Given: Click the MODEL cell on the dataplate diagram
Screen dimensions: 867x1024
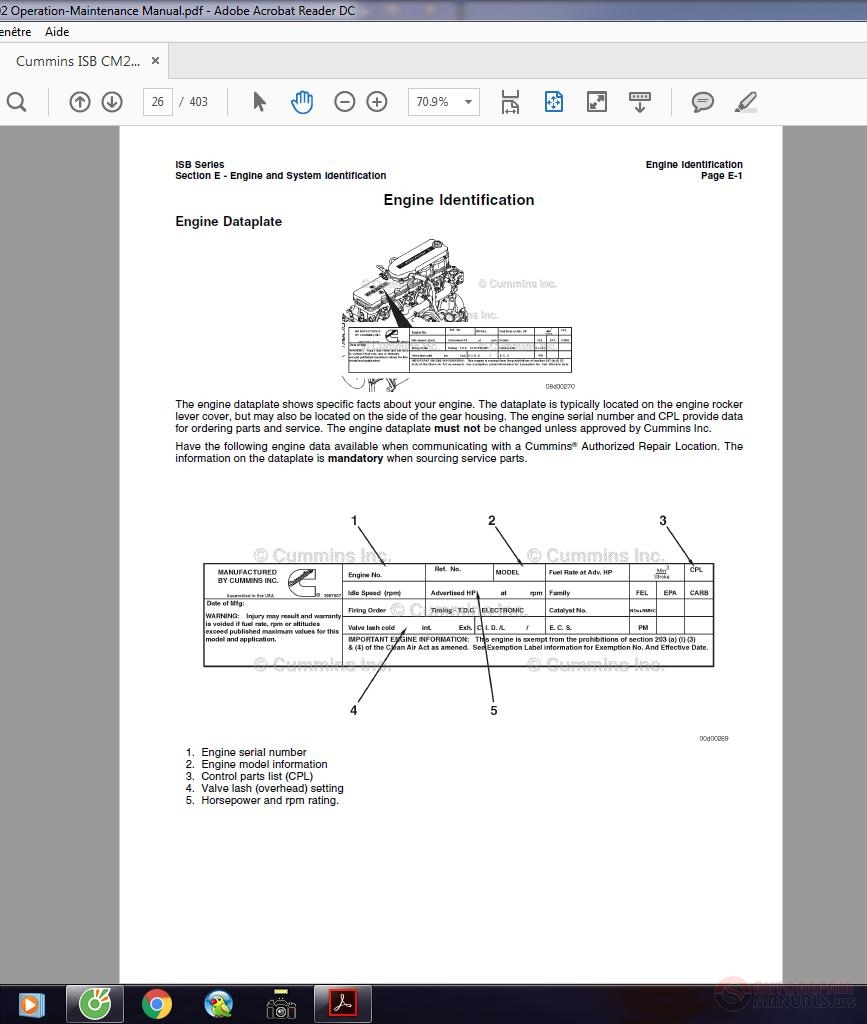Looking at the screenshot, I should 519,573.
